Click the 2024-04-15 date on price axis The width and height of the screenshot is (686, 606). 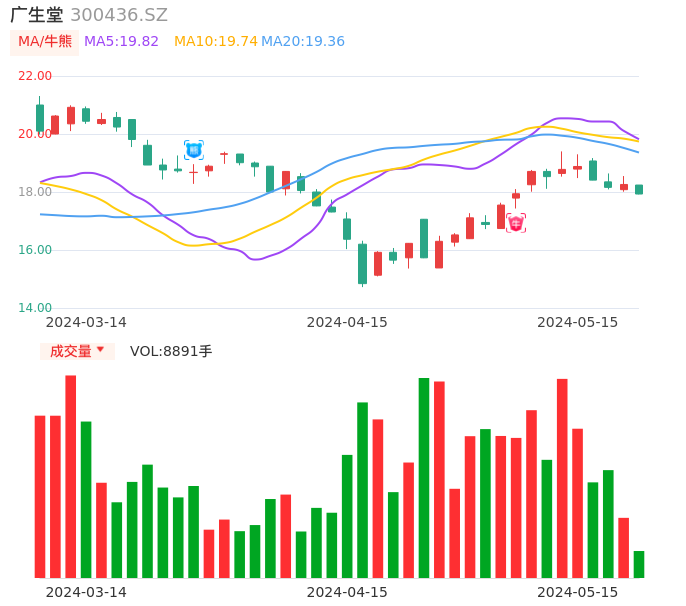coord(347,322)
